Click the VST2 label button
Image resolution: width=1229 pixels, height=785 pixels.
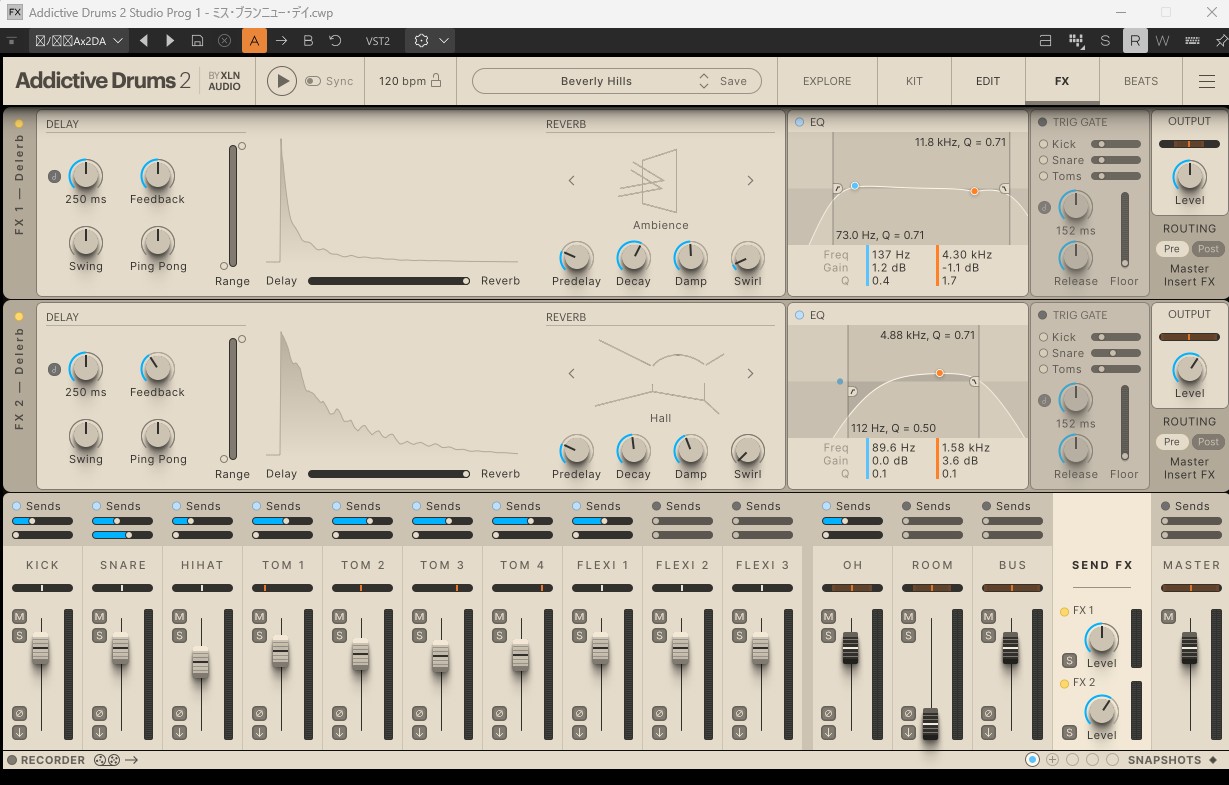click(x=378, y=41)
